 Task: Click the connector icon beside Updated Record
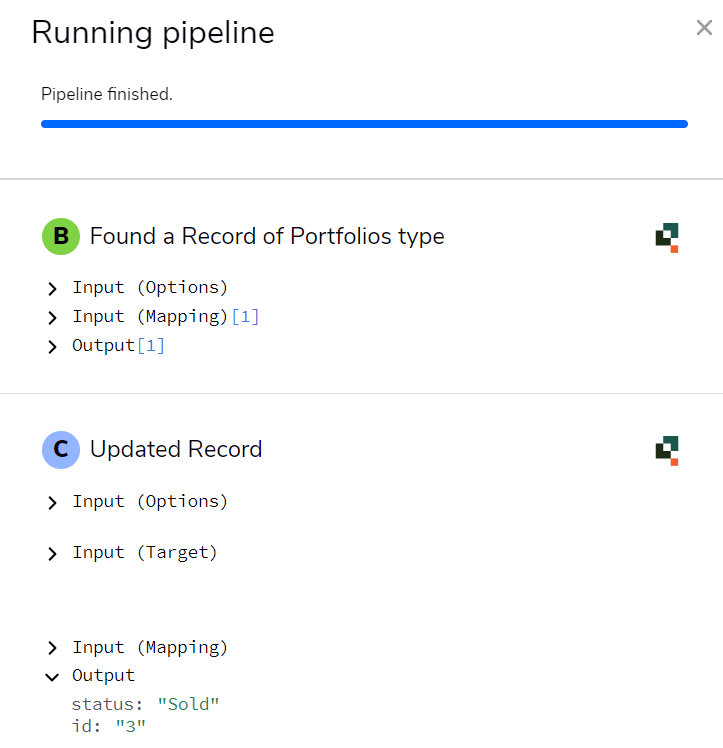tap(667, 450)
